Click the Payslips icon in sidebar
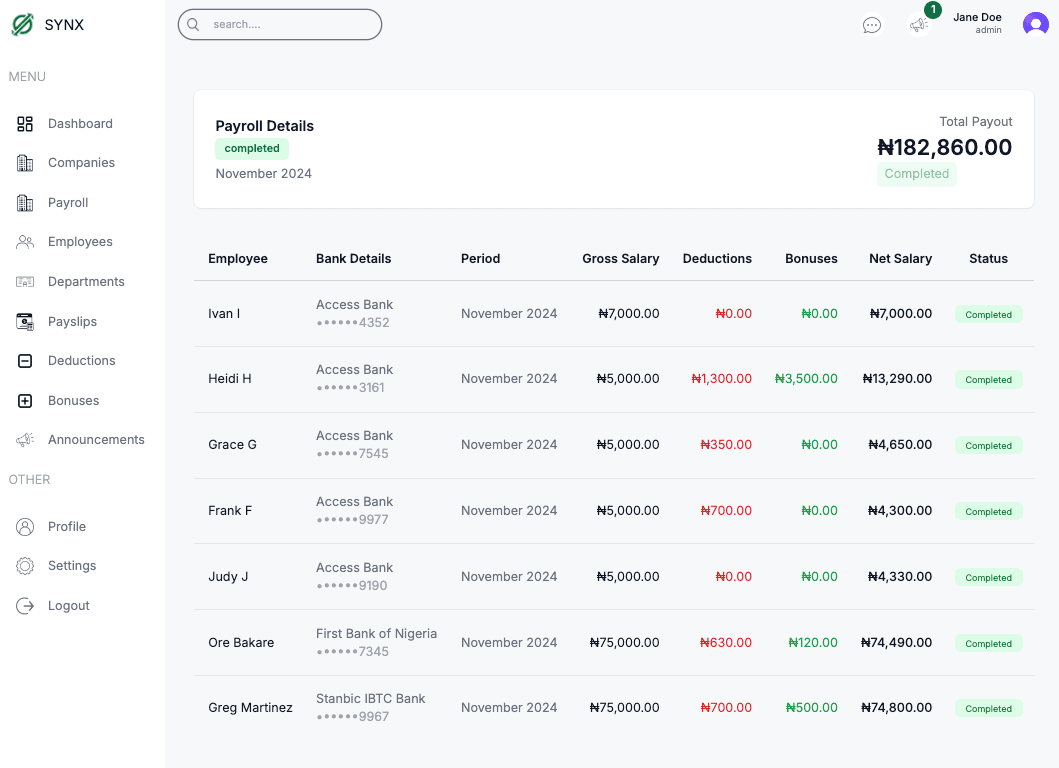Image resolution: width=1059 pixels, height=768 pixels. [x=25, y=322]
